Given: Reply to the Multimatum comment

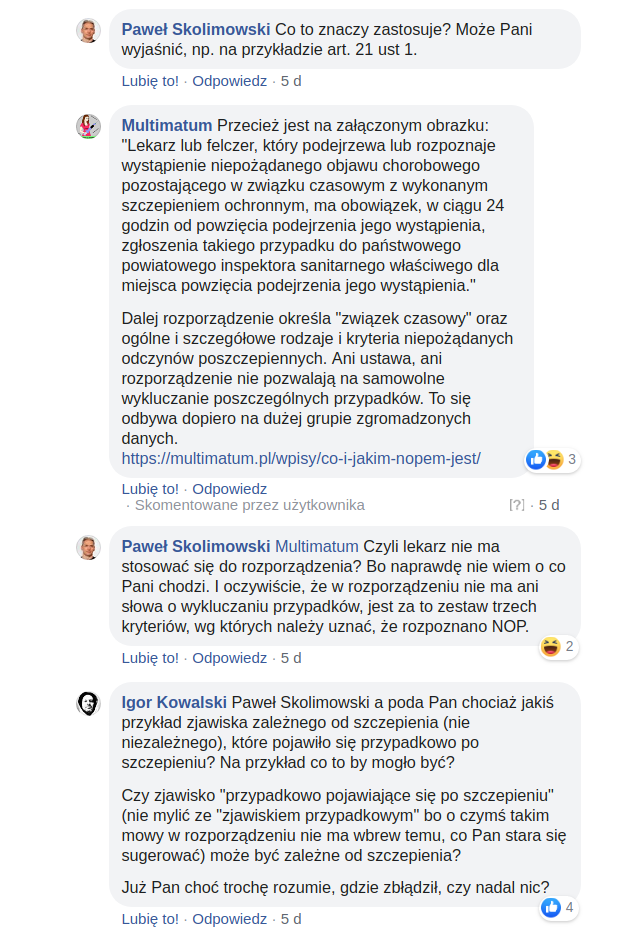Looking at the screenshot, I should coord(229,489).
